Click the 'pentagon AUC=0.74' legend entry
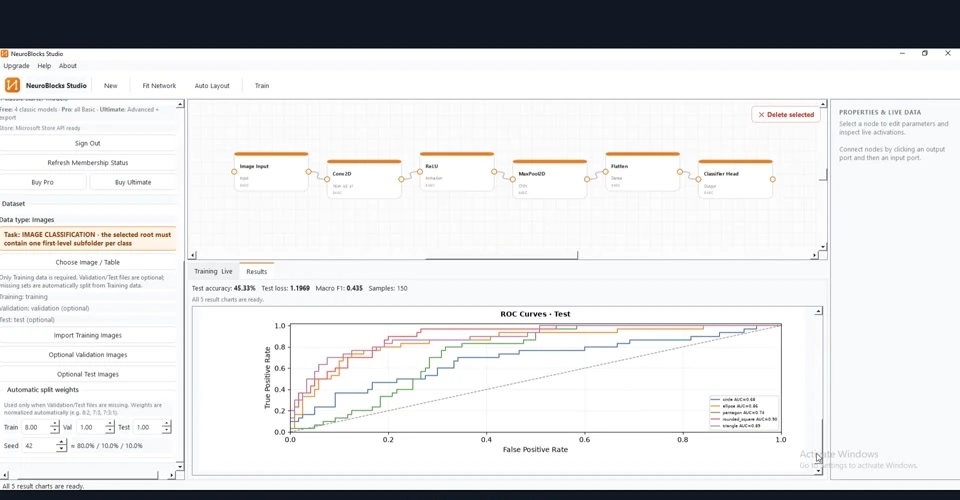 [737, 412]
